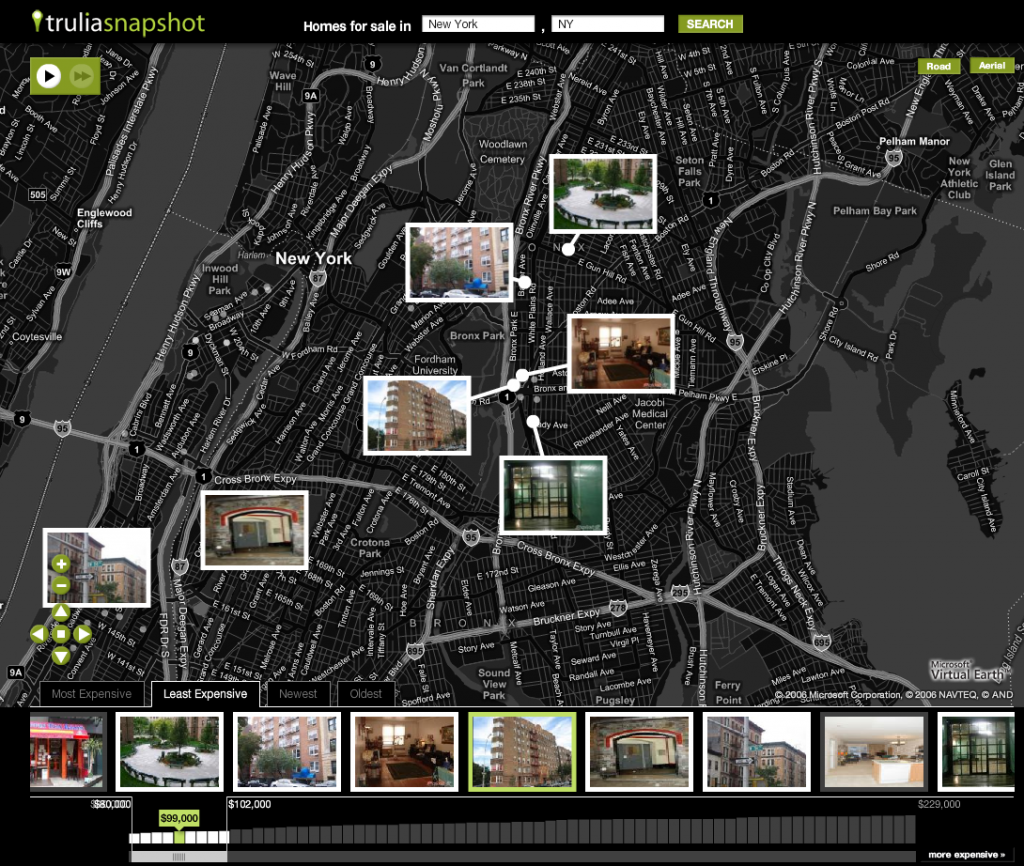Image resolution: width=1024 pixels, height=866 pixels.
Task: Click the Woodlawn Cemetery map label
Action: click(x=502, y=152)
